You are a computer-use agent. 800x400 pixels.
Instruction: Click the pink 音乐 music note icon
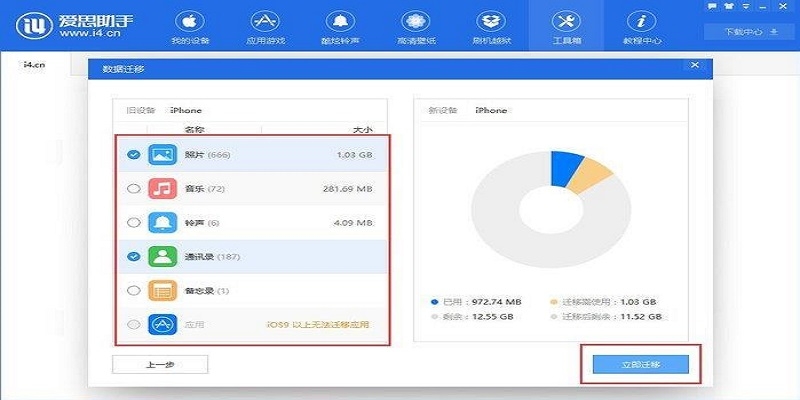click(162, 188)
